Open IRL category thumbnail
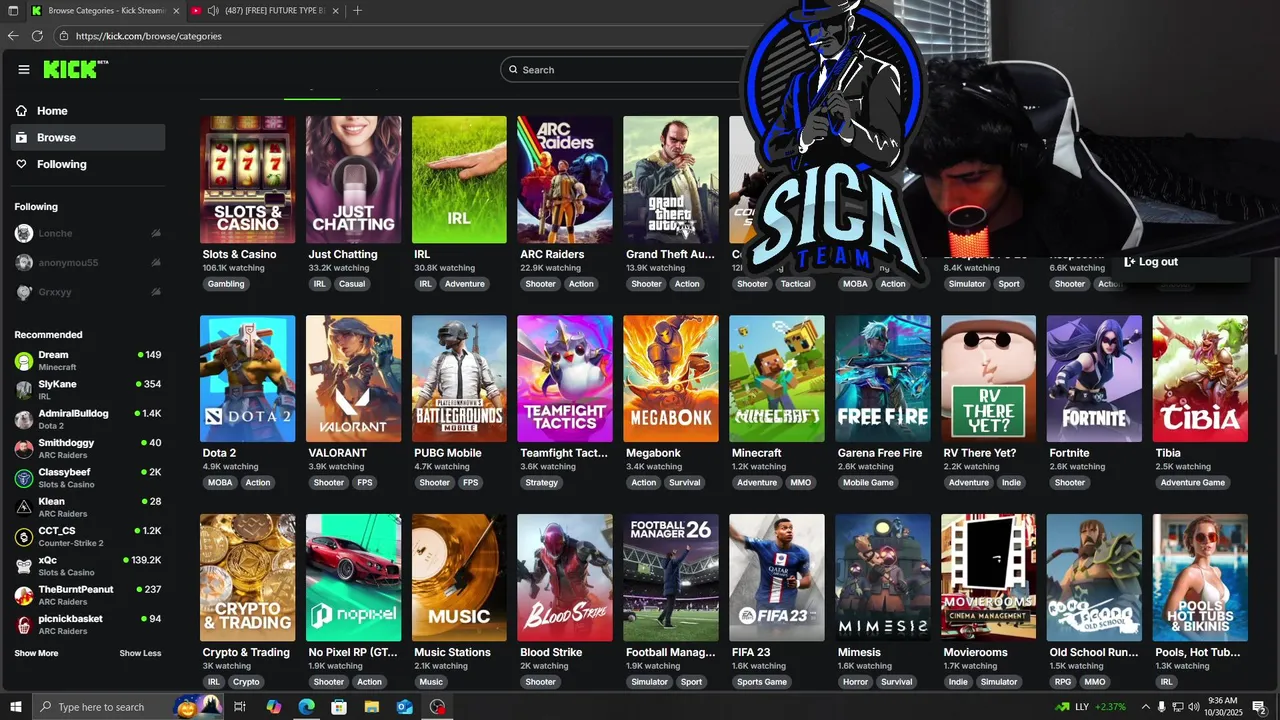 (460, 180)
